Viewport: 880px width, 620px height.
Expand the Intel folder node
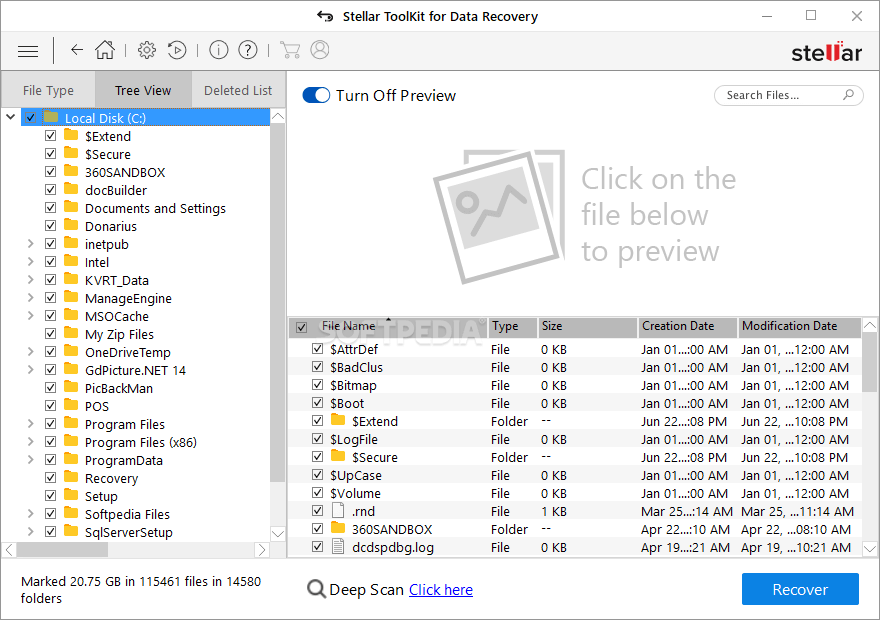pyautogui.click(x=30, y=262)
